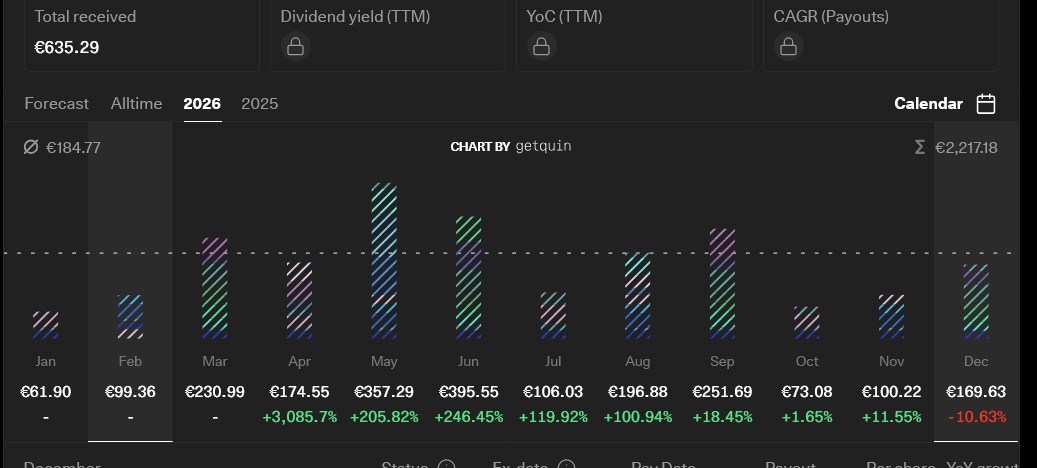
Task: Select the May dividend bar
Action: point(384,260)
